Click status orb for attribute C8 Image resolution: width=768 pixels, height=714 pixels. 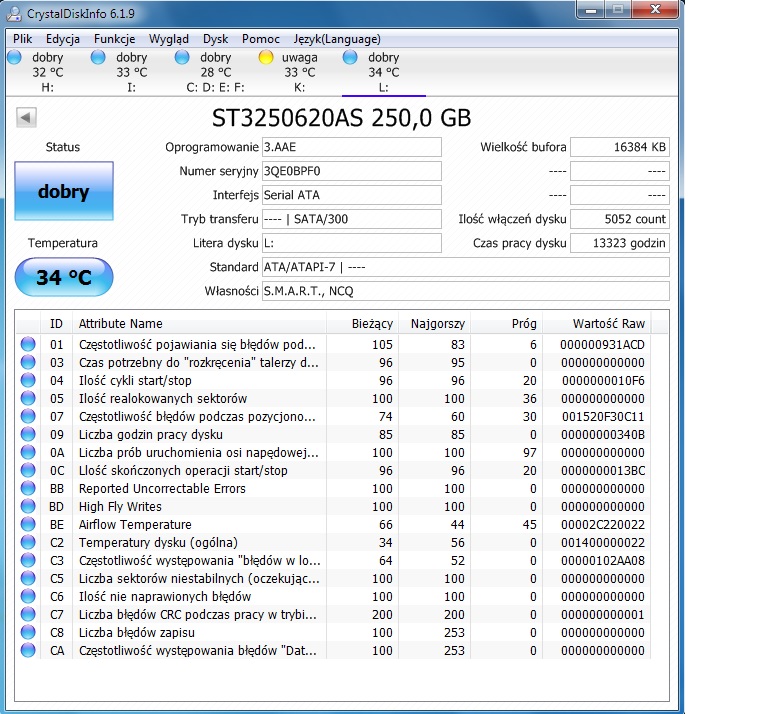tap(28, 632)
